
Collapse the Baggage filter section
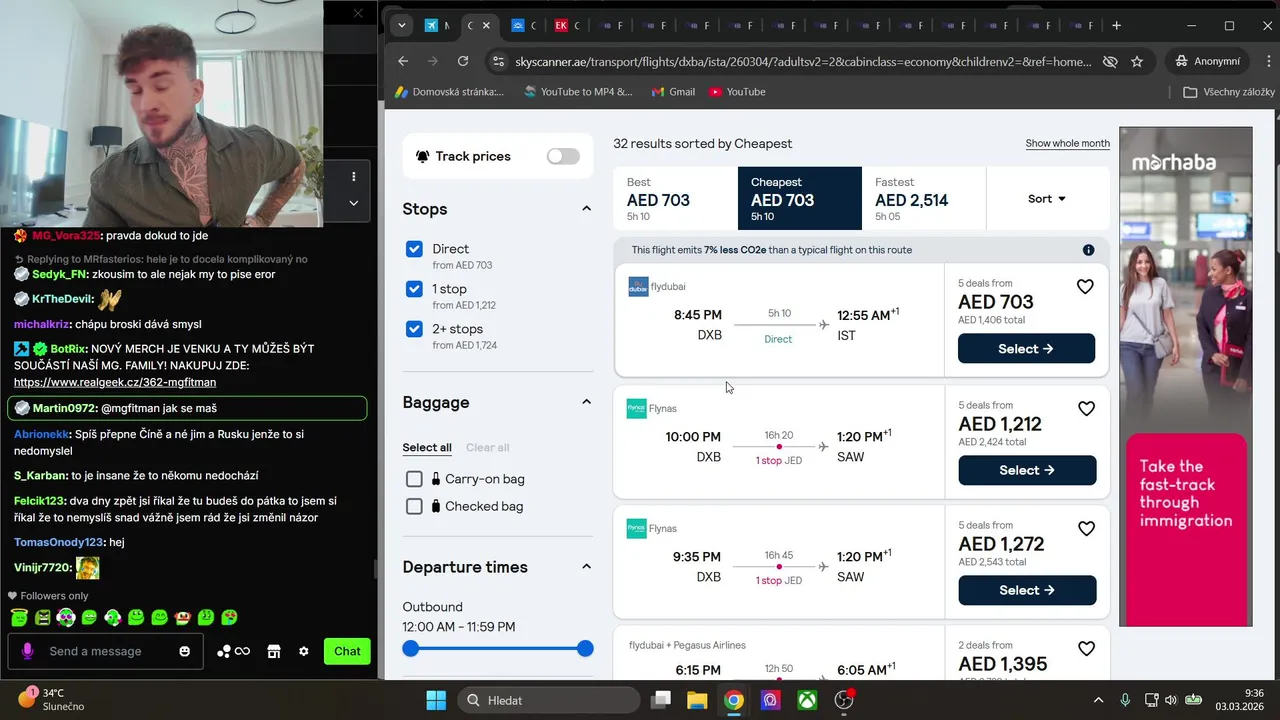586,402
